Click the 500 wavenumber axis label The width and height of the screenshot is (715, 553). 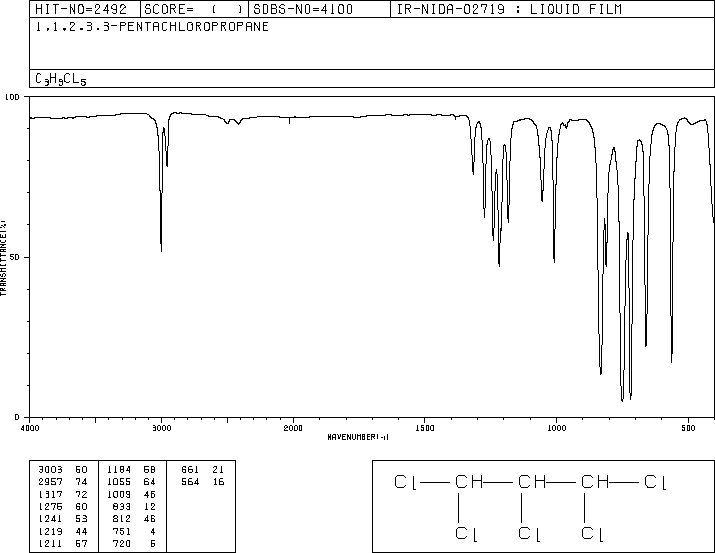pyautogui.click(x=688, y=428)
